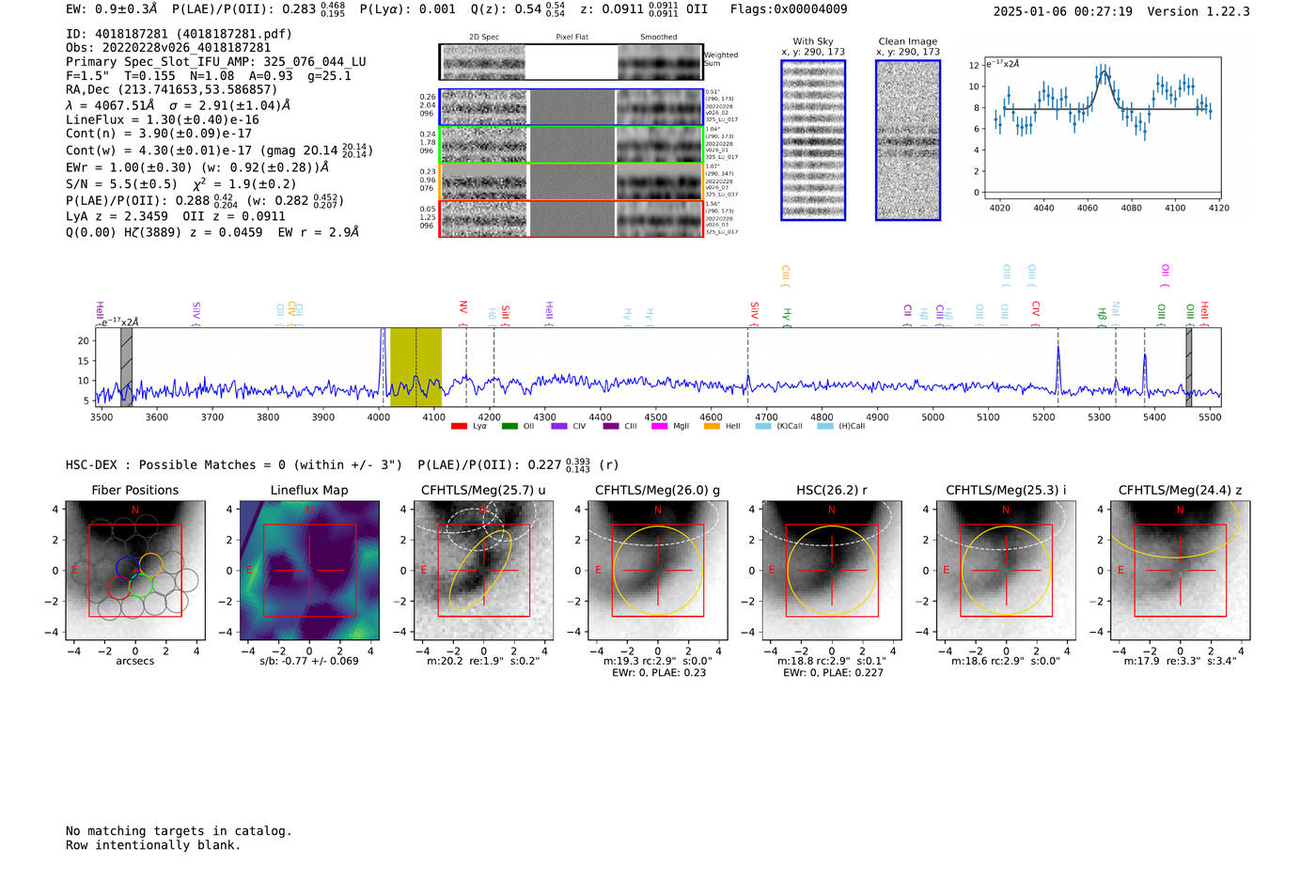Click the 2025-01-06 00:27:19 timestamp
Screen dimensions: 1316x896
point(1063,11)
